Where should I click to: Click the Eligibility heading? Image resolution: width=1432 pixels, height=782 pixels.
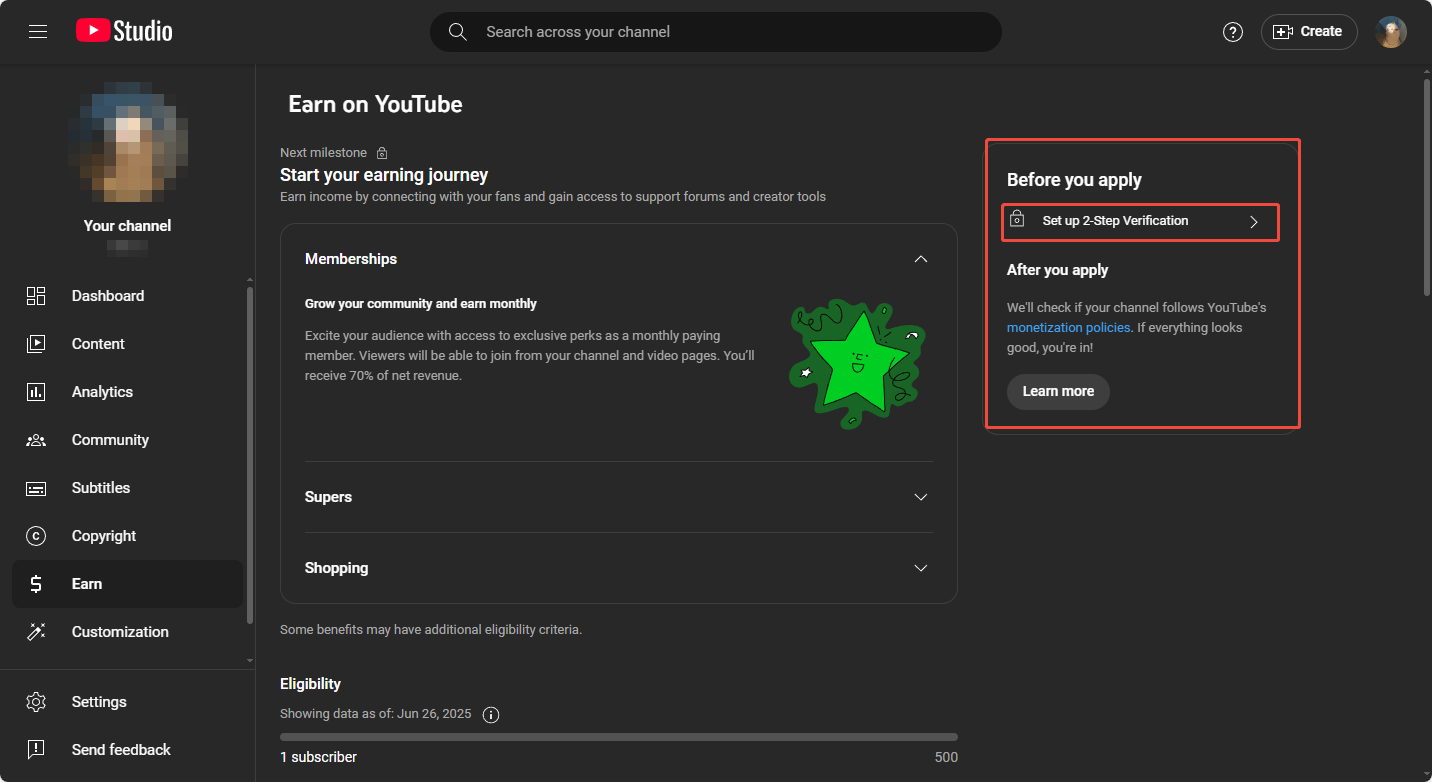pos(310,684)
